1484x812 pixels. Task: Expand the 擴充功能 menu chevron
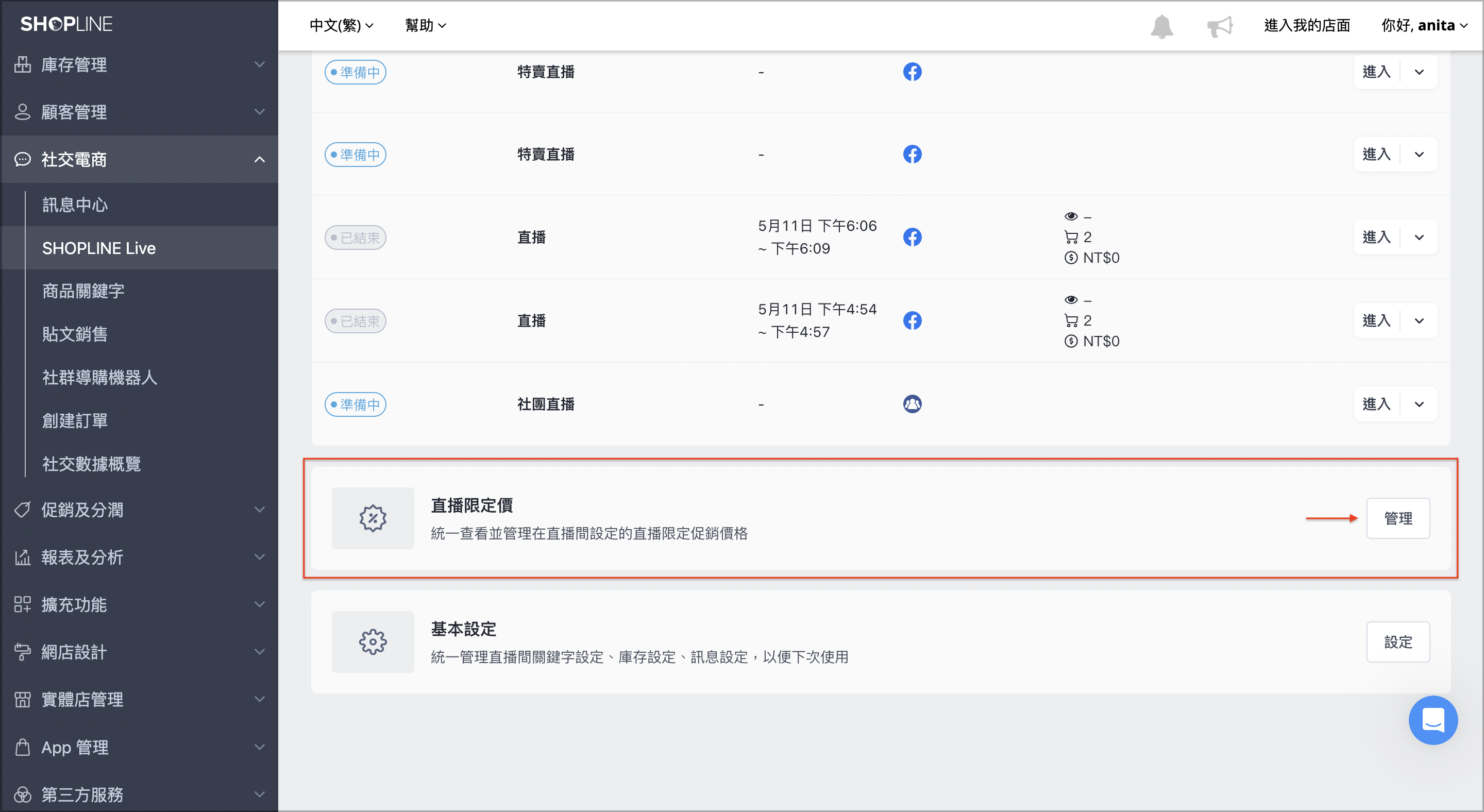click(x=260, y=604)
